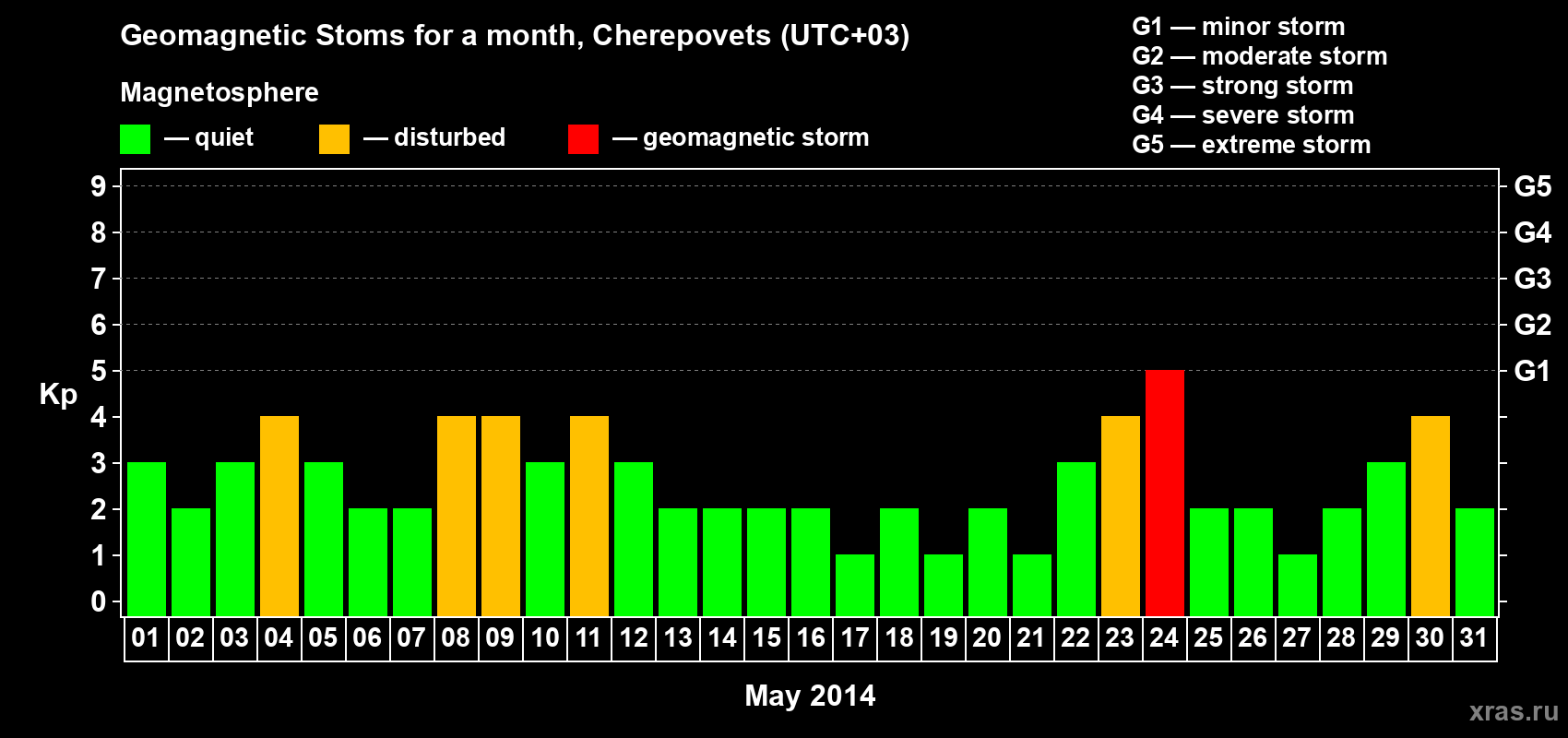
Task: Click the G1 right-axis label
Action: [1532, 371]
